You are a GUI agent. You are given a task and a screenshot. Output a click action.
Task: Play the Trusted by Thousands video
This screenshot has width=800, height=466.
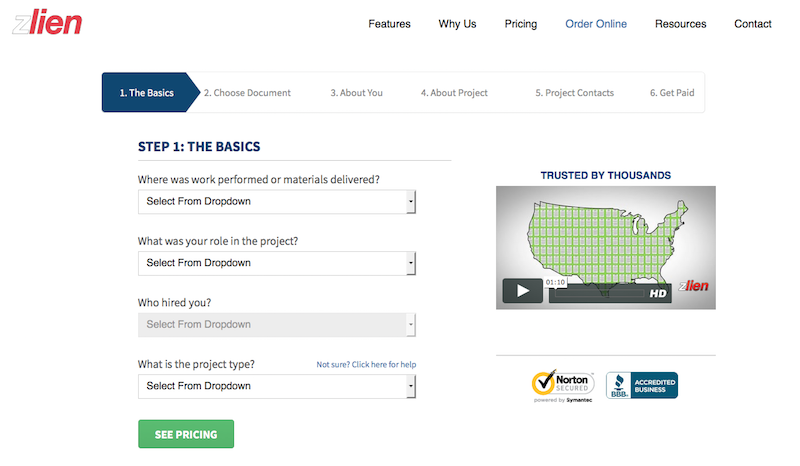[x=522, y=292]
